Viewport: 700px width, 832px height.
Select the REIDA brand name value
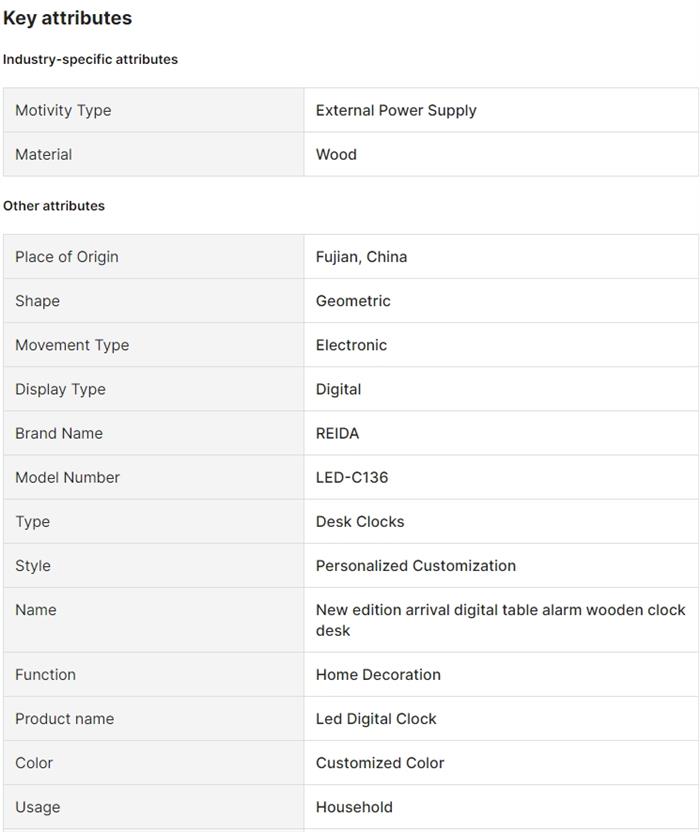pyautogui.click(x=337, y=433)
